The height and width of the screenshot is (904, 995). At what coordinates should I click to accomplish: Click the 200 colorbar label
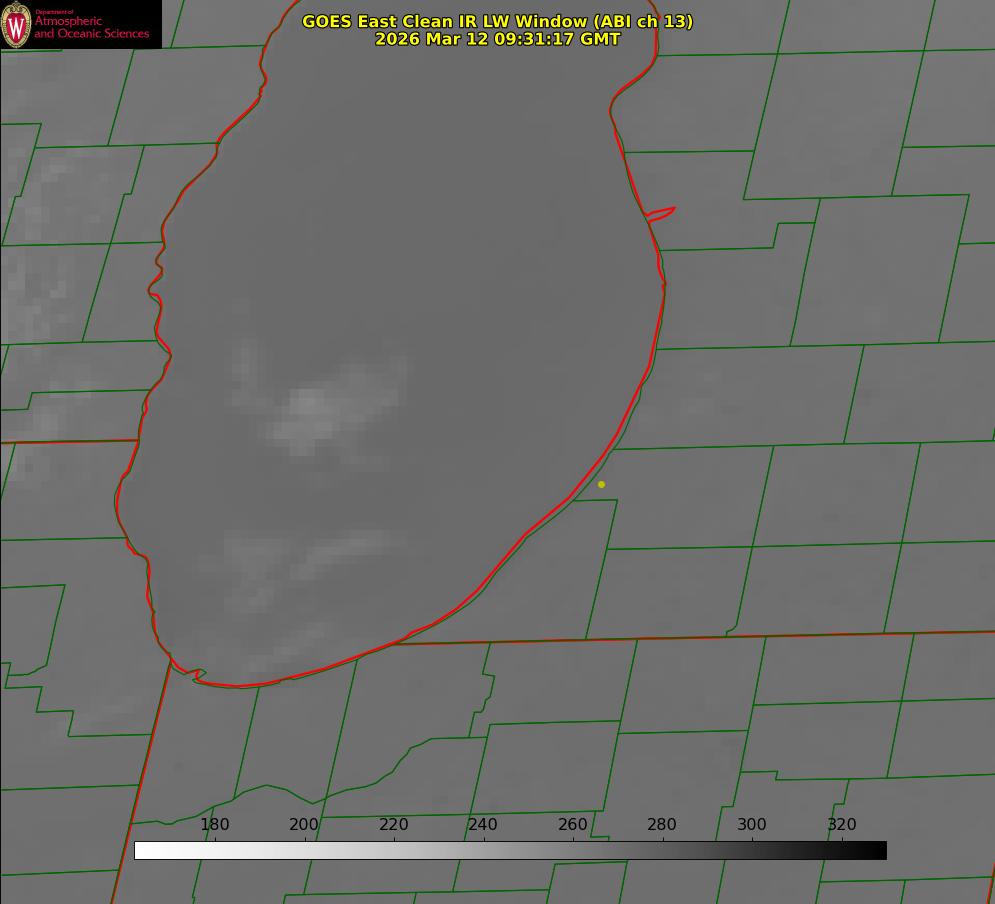tap(304, 824)
